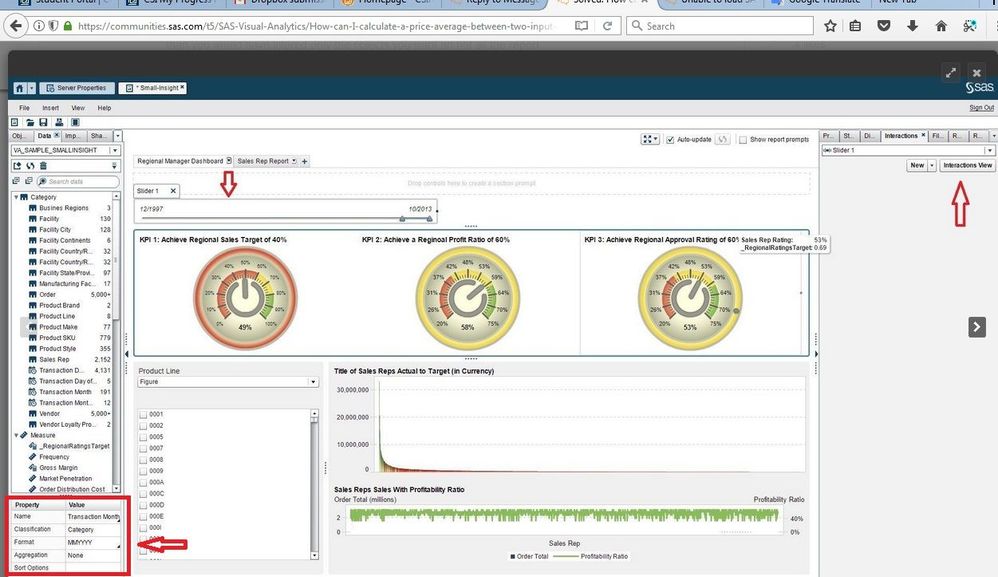This screenshot has width=998, height=577.
Task: Check Product Line item 0008
Action: (x=143, y=459)
